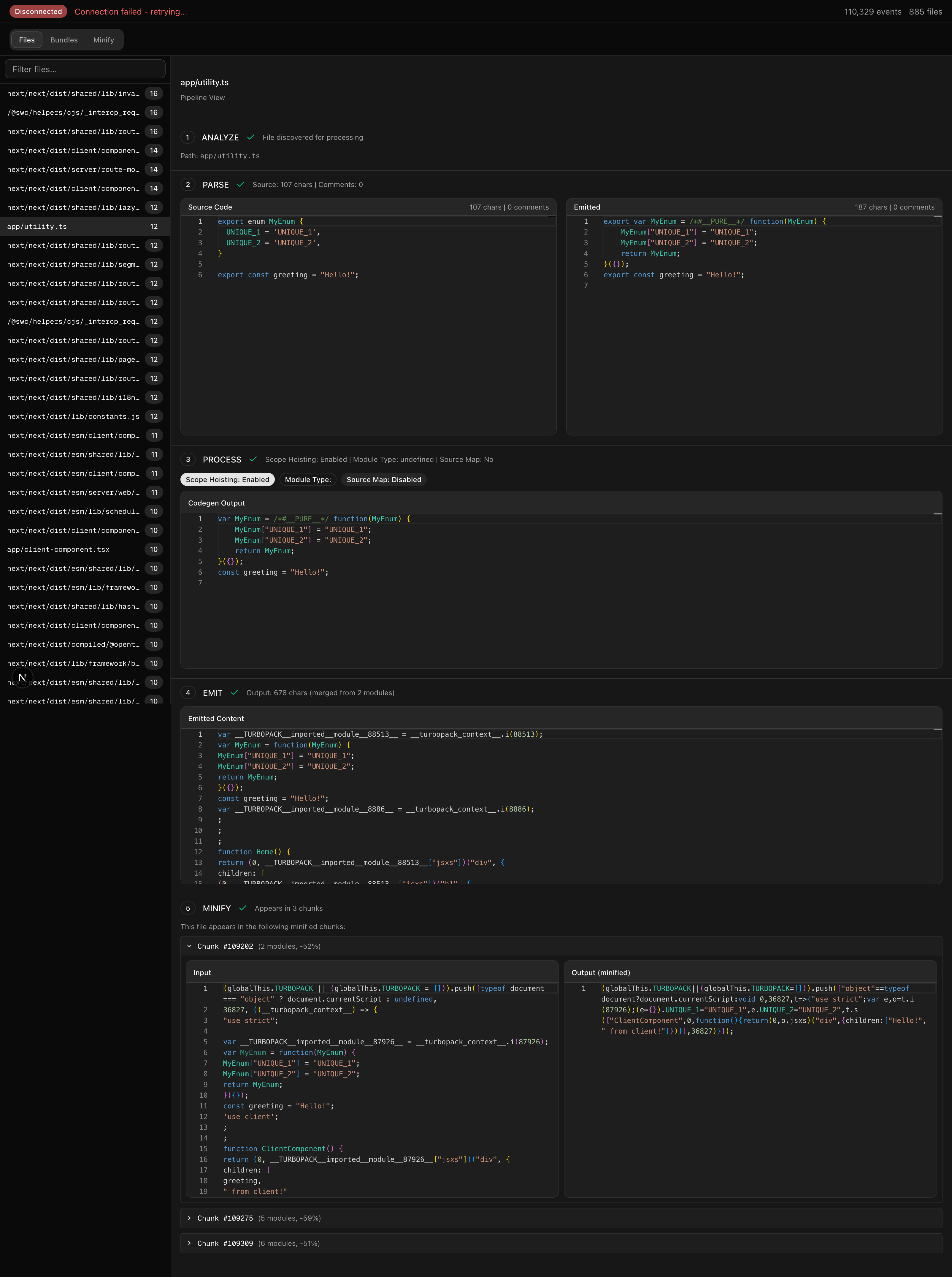Select app/client-component.tsx in file list

58,549
